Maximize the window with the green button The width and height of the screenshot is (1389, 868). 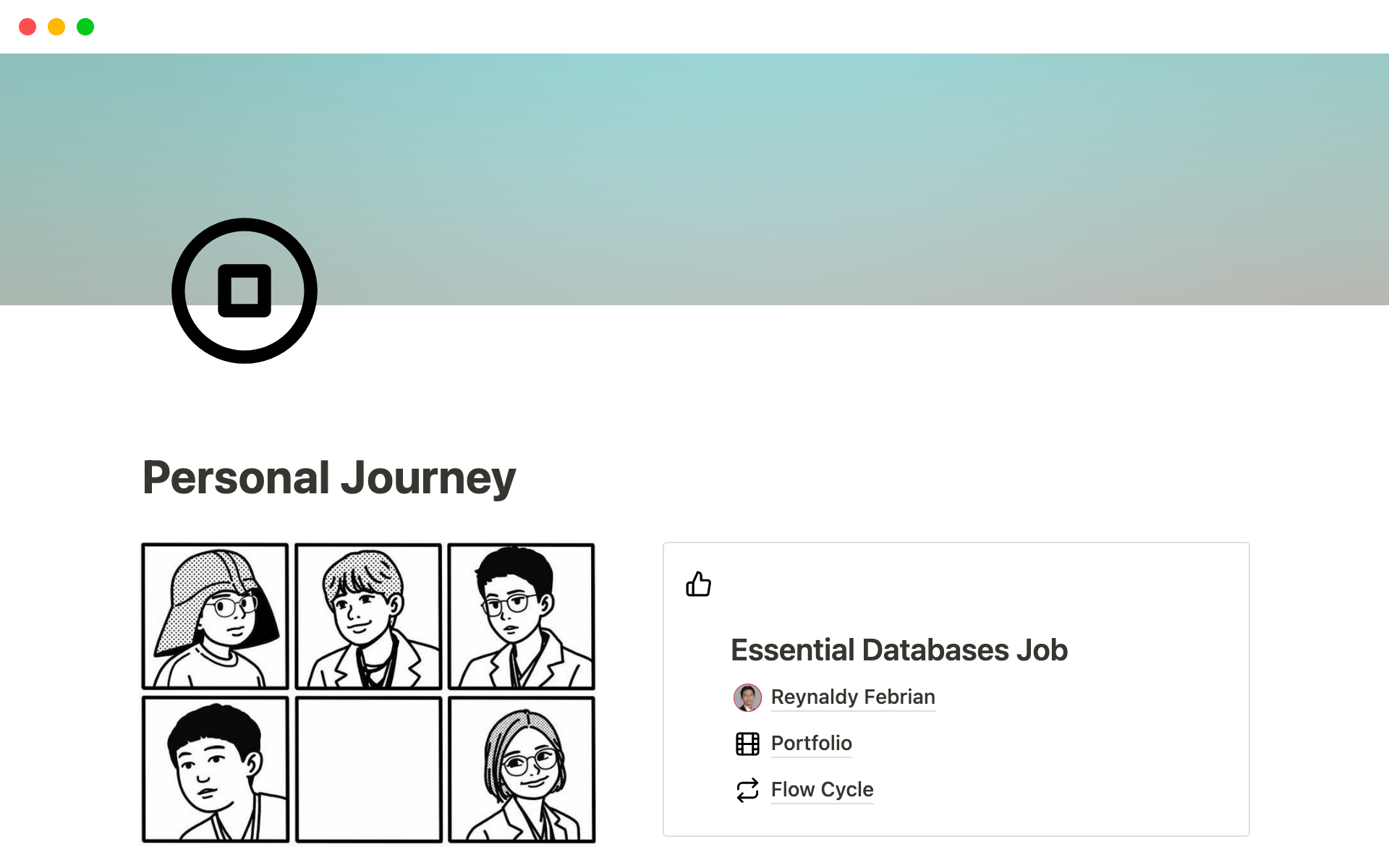pos(85,27)
